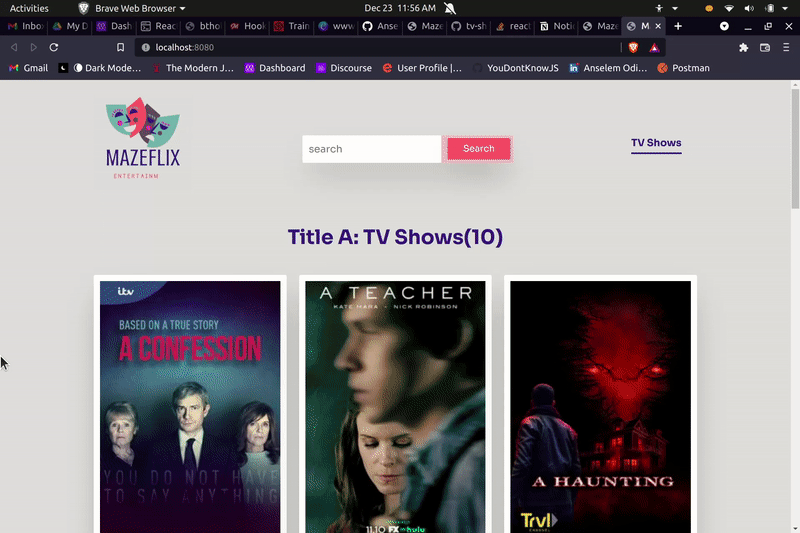Viewport: 800px width, 533px height.
Task: Switch to the btho tab
Action: [203, 26]
